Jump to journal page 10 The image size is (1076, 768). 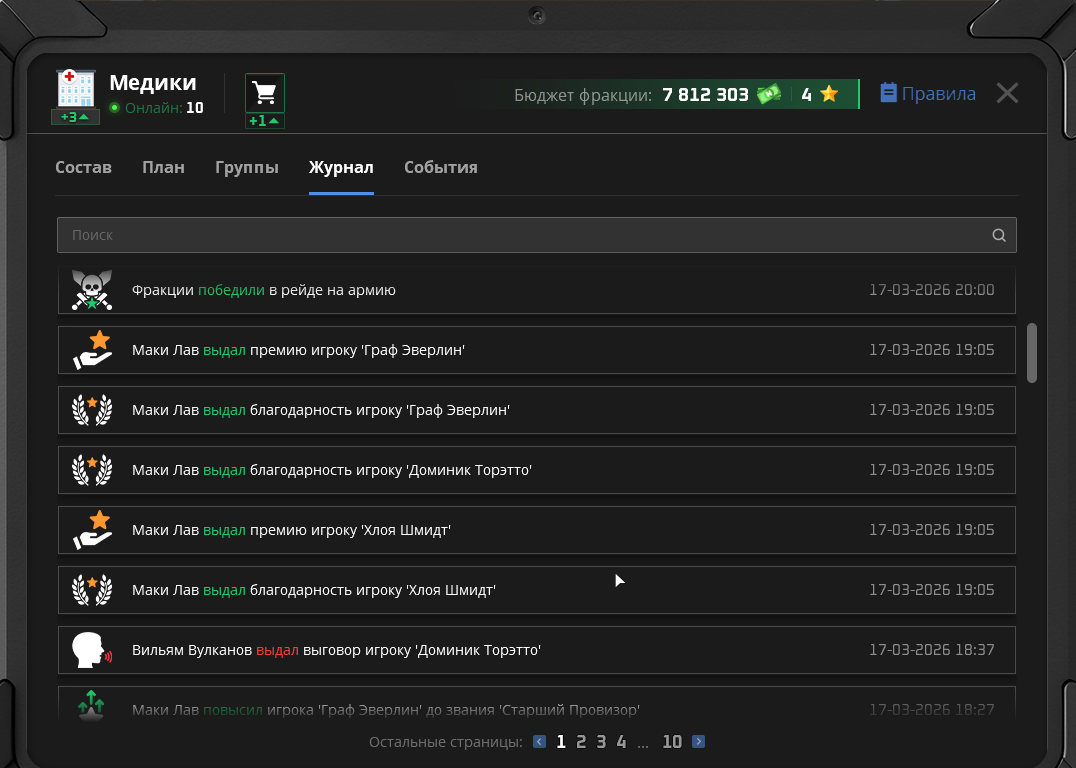[x=672, y=742]
